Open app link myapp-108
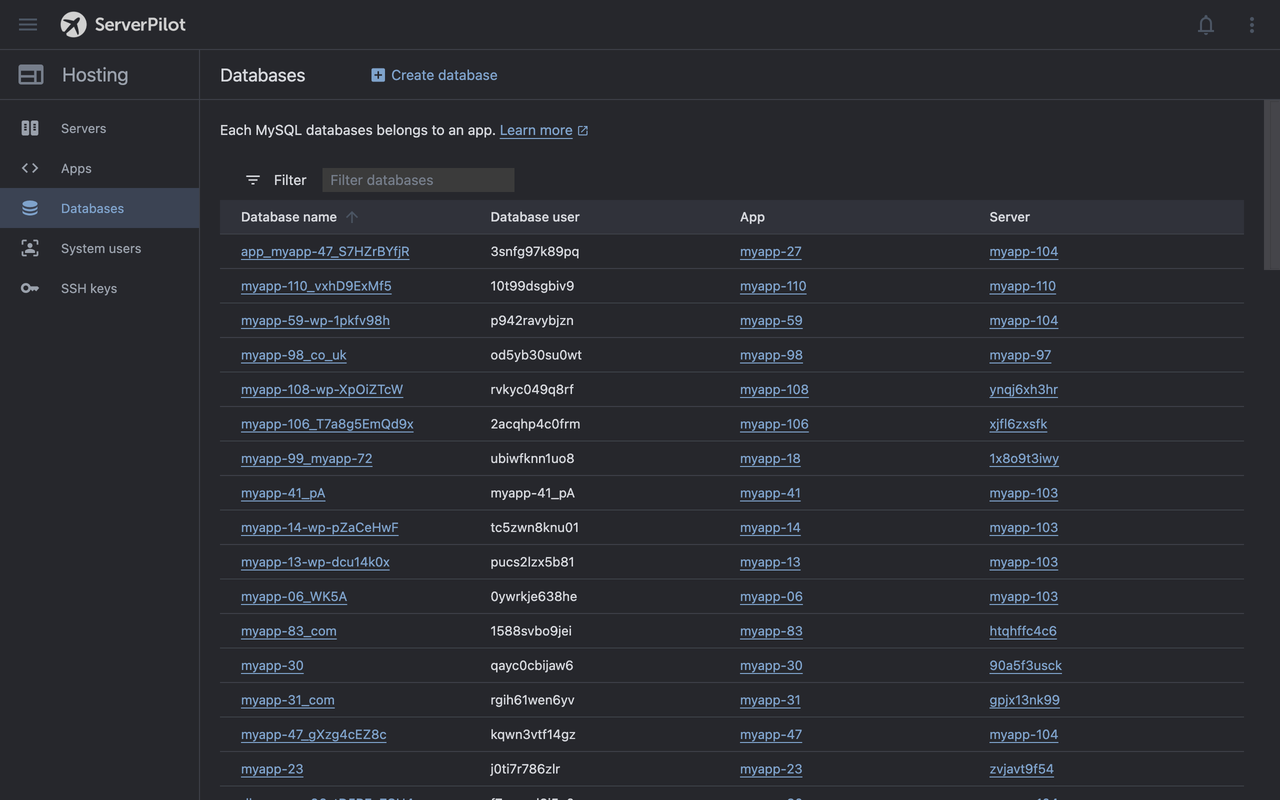1280x800 pixels. pyautogui.click(x=774, y=390)
